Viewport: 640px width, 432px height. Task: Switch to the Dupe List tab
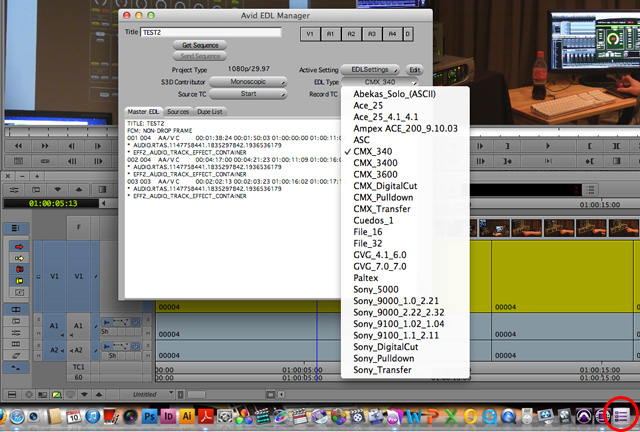pos(210,111)
